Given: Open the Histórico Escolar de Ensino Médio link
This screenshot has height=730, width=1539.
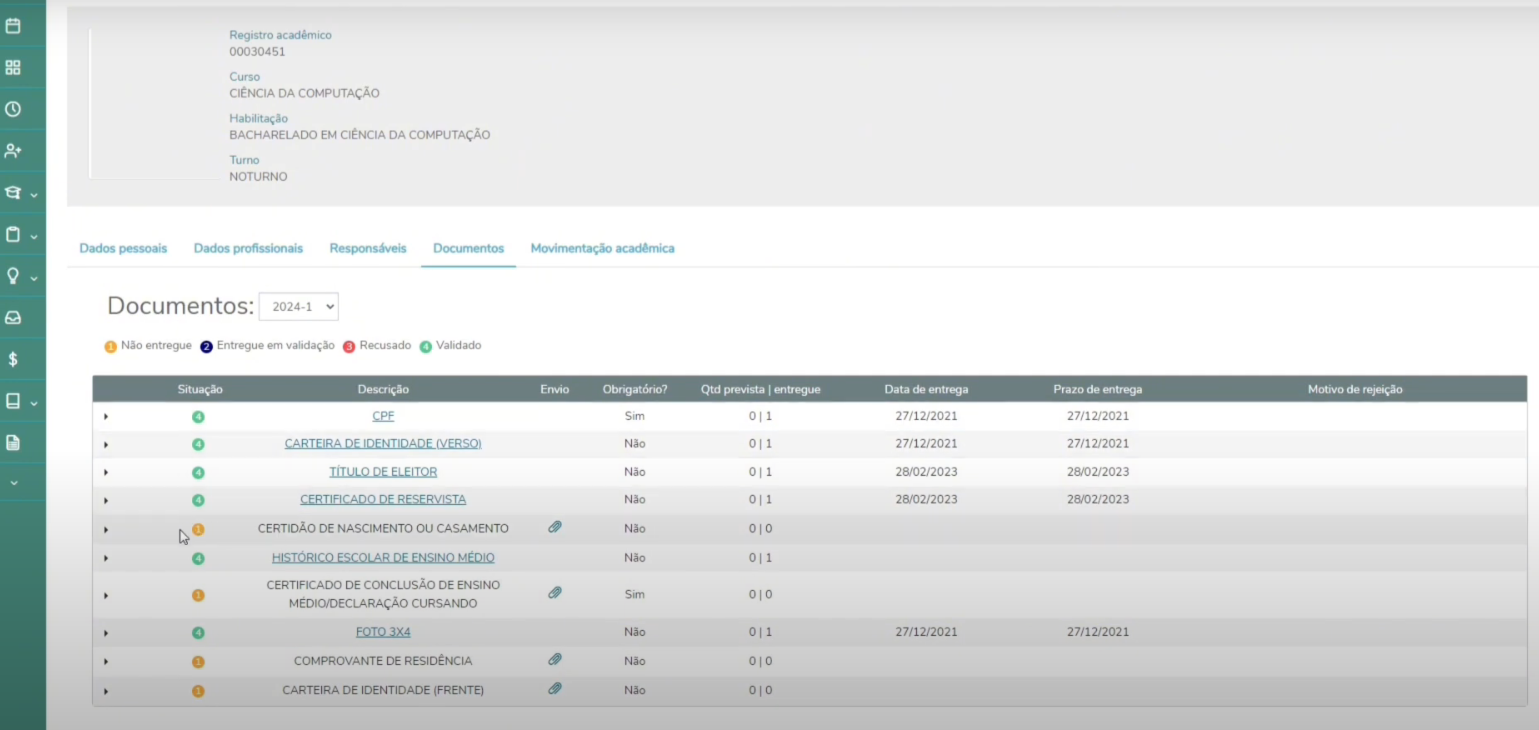Looking at the screenshot, I should [x=383, y=558].
